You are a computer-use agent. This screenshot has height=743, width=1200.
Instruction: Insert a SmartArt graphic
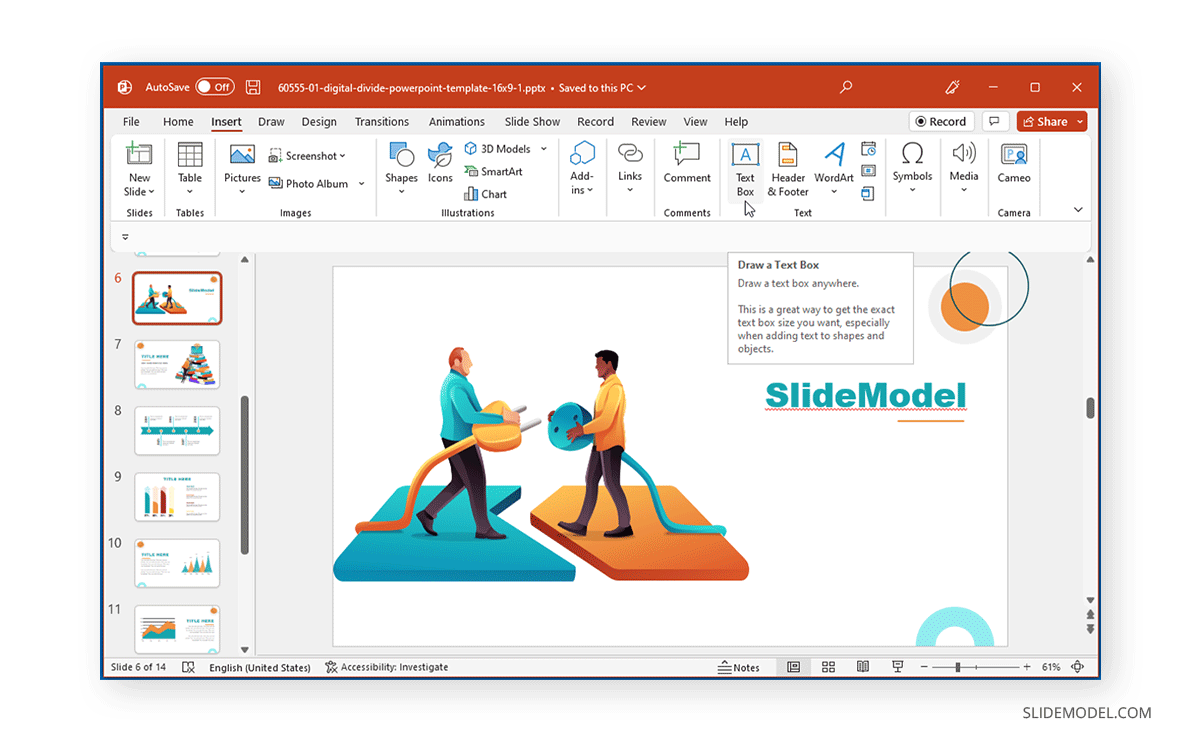click(494, 171)
